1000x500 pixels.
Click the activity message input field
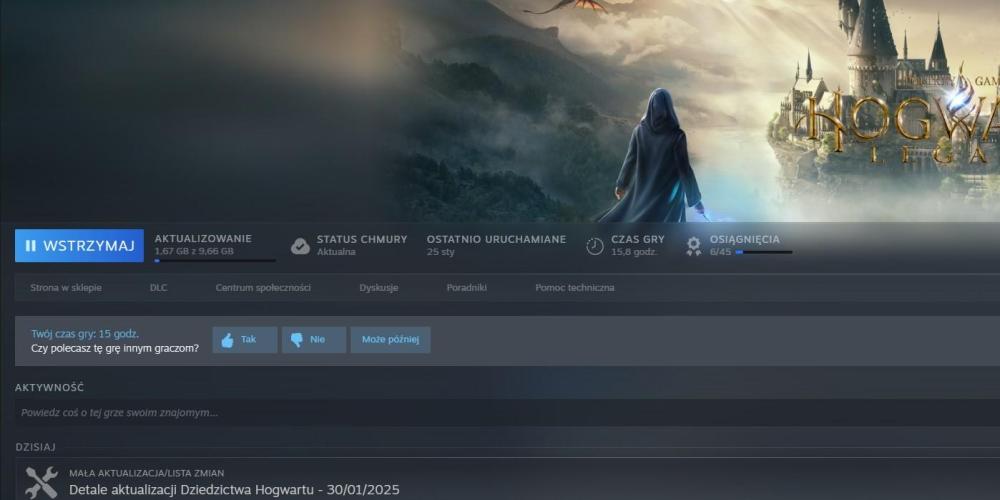[507, 413]
